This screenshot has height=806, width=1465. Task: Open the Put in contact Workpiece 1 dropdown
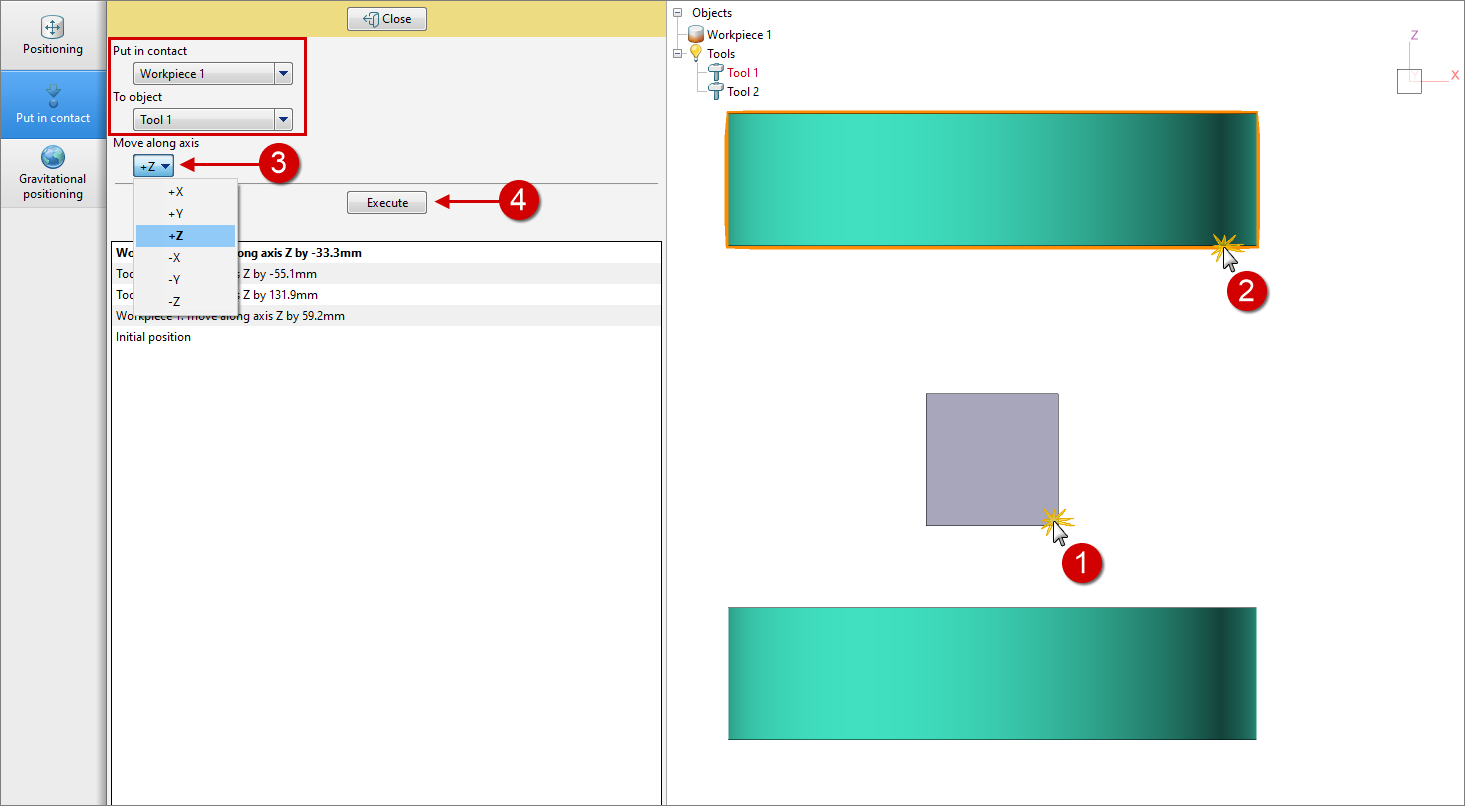[x=283, y=74]
